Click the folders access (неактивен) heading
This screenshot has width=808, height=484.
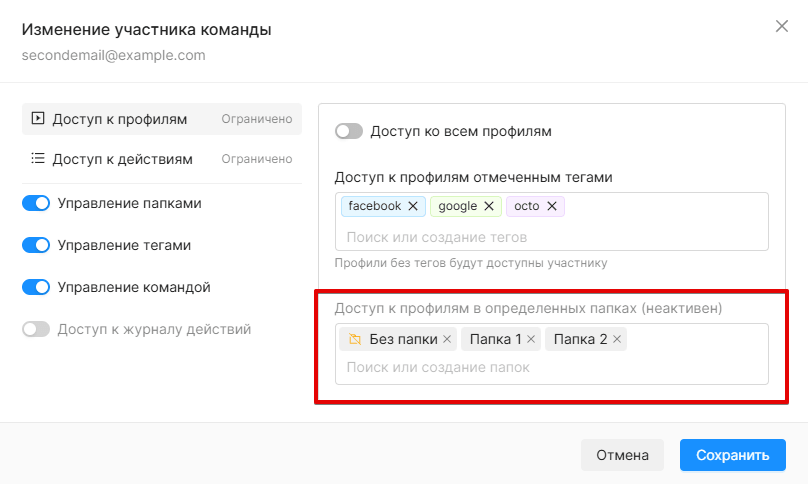528,308
